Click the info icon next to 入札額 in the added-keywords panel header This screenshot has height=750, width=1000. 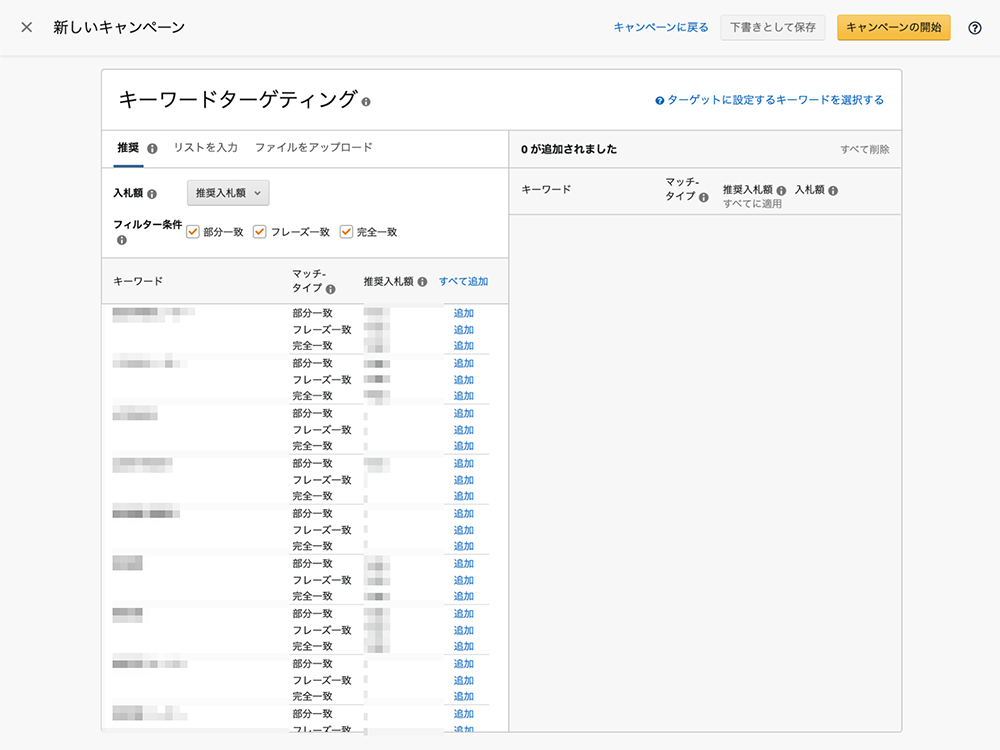pyautogui.click(x=833, y=190)
